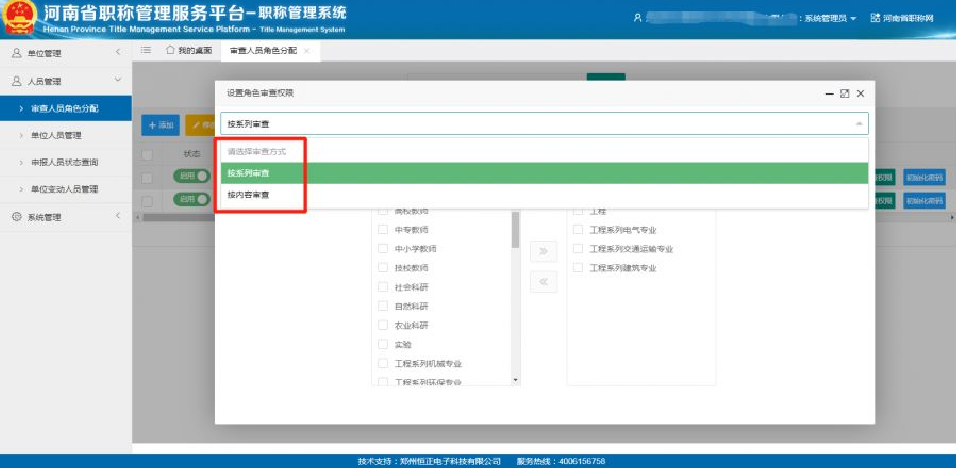Click the left list vertical scrollbar thumb
This screenshot has width=956, height=468.
[516, 230]
